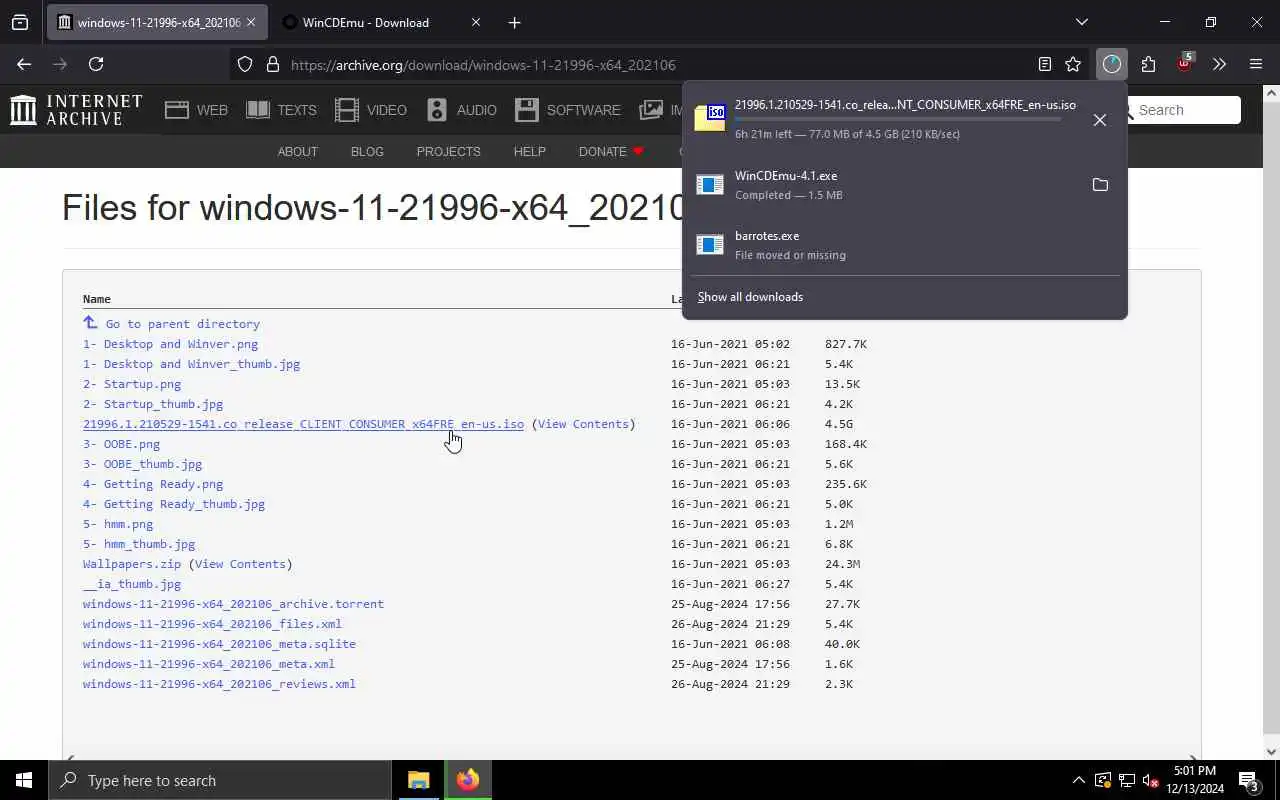Cancel the ISO download in progress
Viewport: 1280px width, 800px height.
[x=1100, y=120]
